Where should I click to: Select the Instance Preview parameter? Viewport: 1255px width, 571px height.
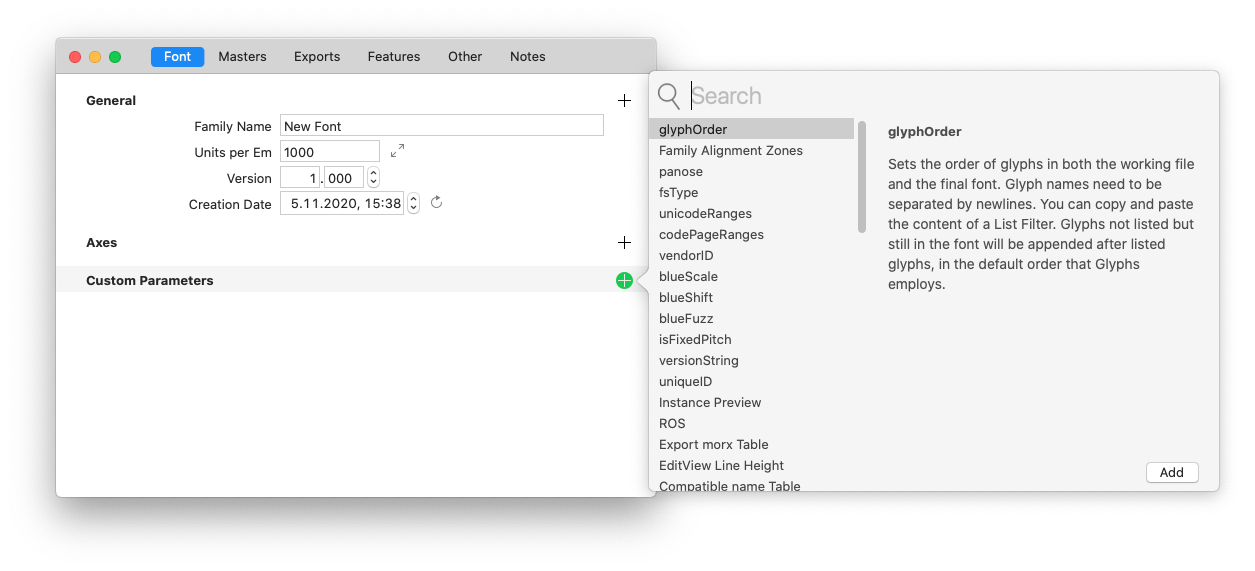coord(752,402)
